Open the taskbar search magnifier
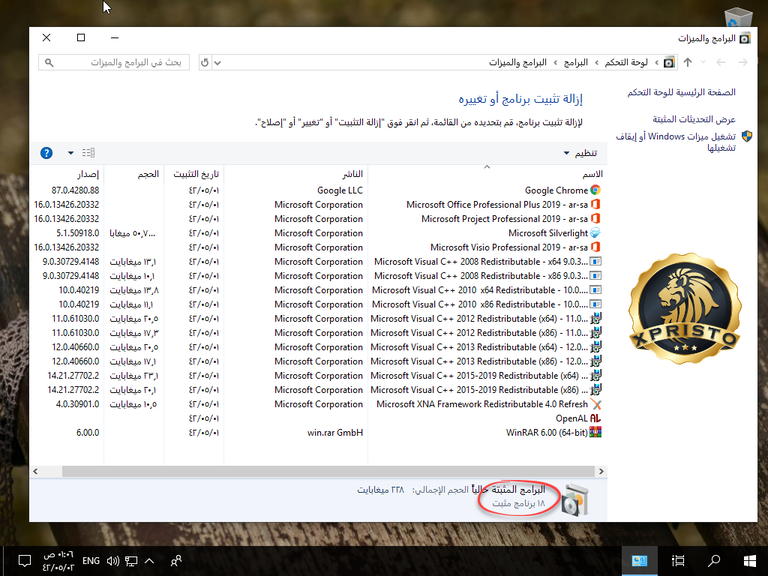768x576 pixels. pyautogui.click(x=714, y=561)
